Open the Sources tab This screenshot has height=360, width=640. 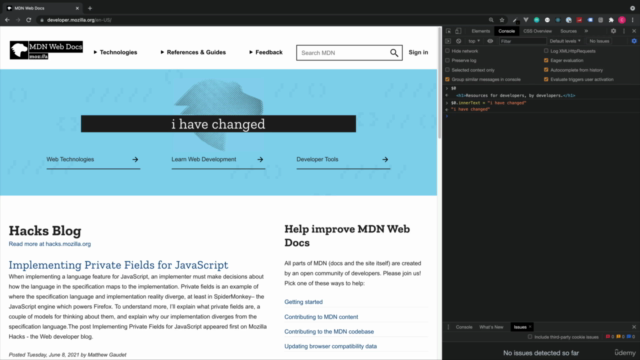point(568,31)
